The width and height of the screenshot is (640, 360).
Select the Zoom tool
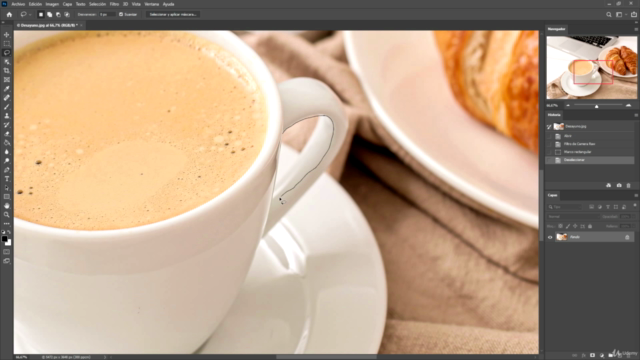7,215
